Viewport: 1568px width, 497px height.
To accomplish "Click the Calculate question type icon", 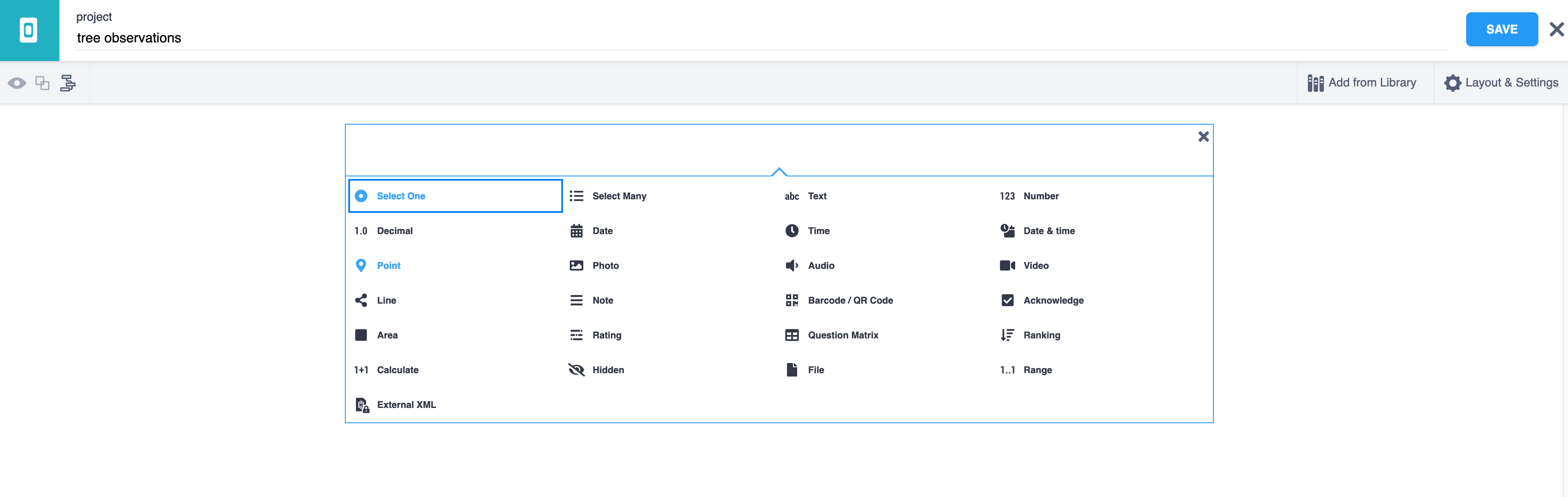I will [361, 369].
